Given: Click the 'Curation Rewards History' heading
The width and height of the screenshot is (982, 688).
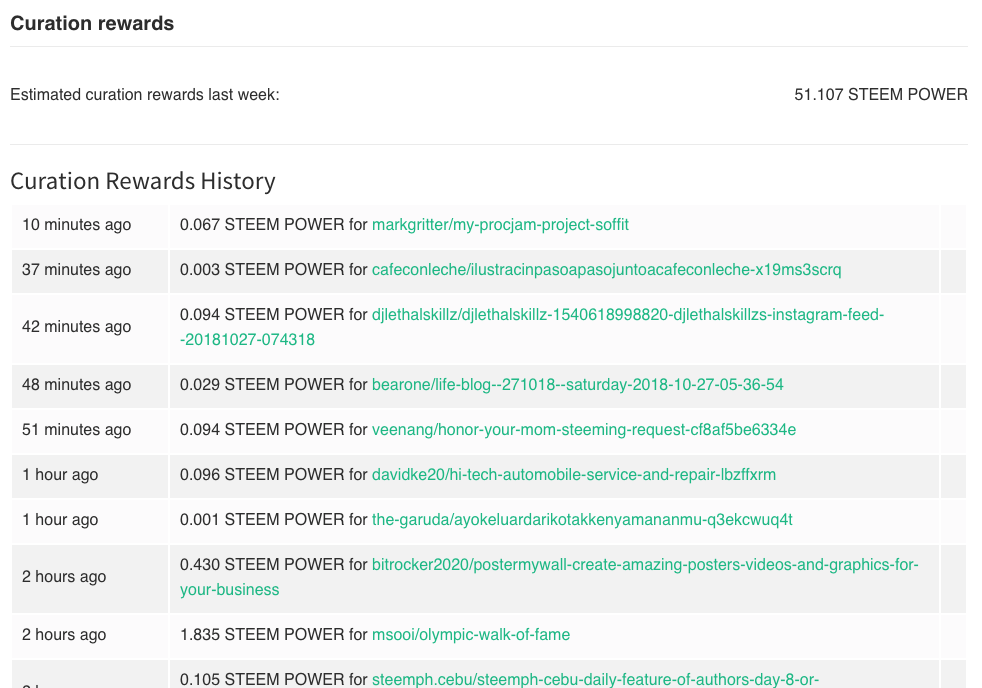Looking at the screenshot, I should click(x=143, y=181).
